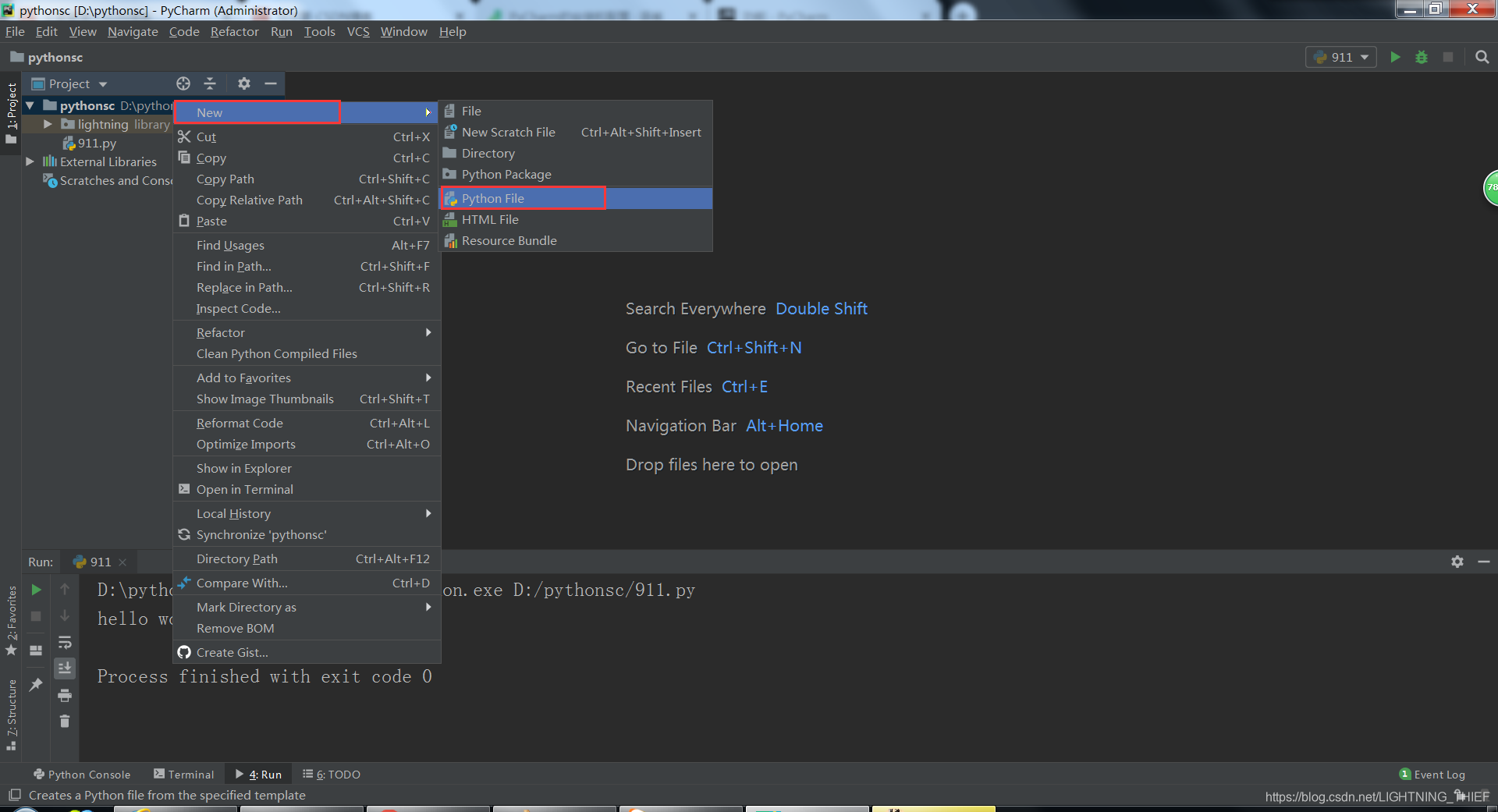Open Search Everywhere magnifier icon
The height and width of the screenshot is (812, 1498).
coord(1482,57)
